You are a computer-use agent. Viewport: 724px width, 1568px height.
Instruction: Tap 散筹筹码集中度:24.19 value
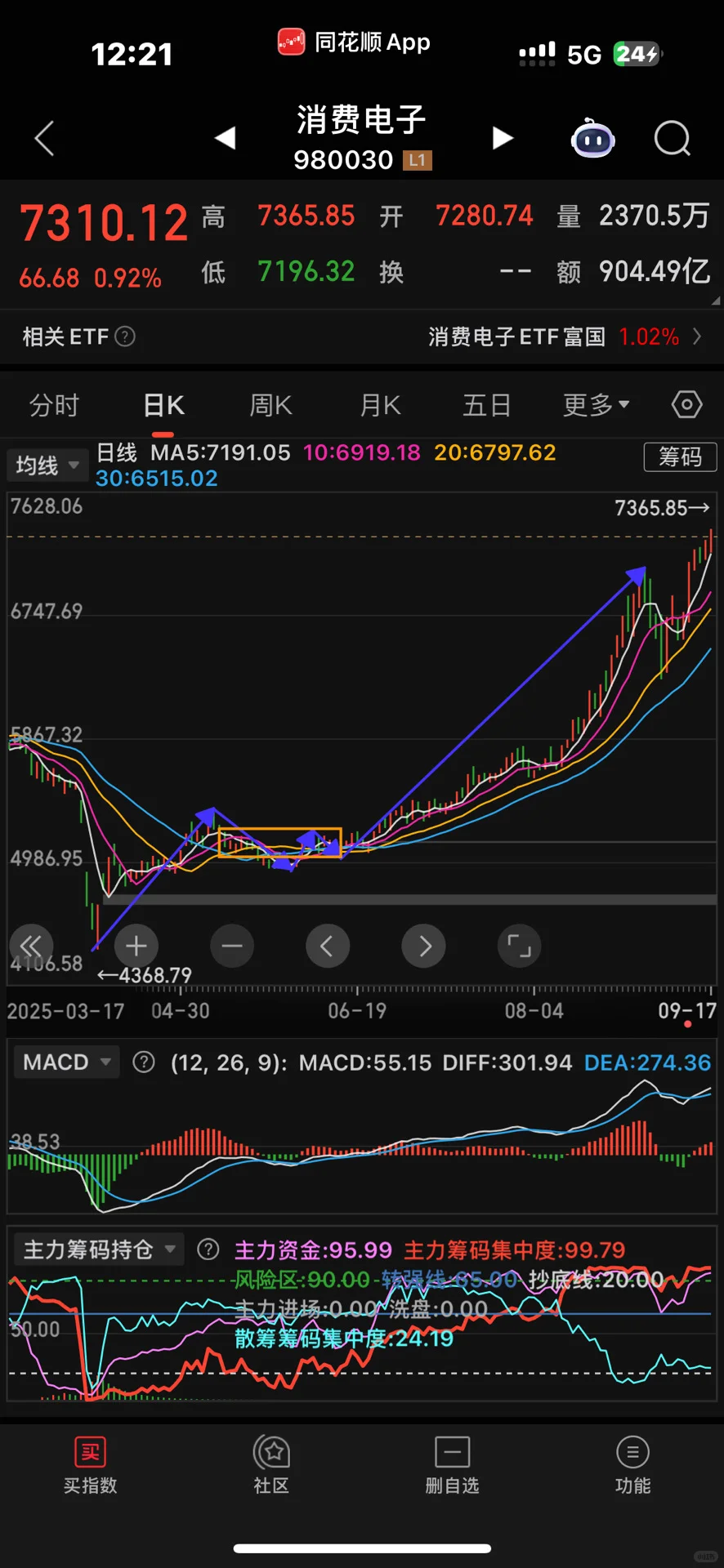343,1339
